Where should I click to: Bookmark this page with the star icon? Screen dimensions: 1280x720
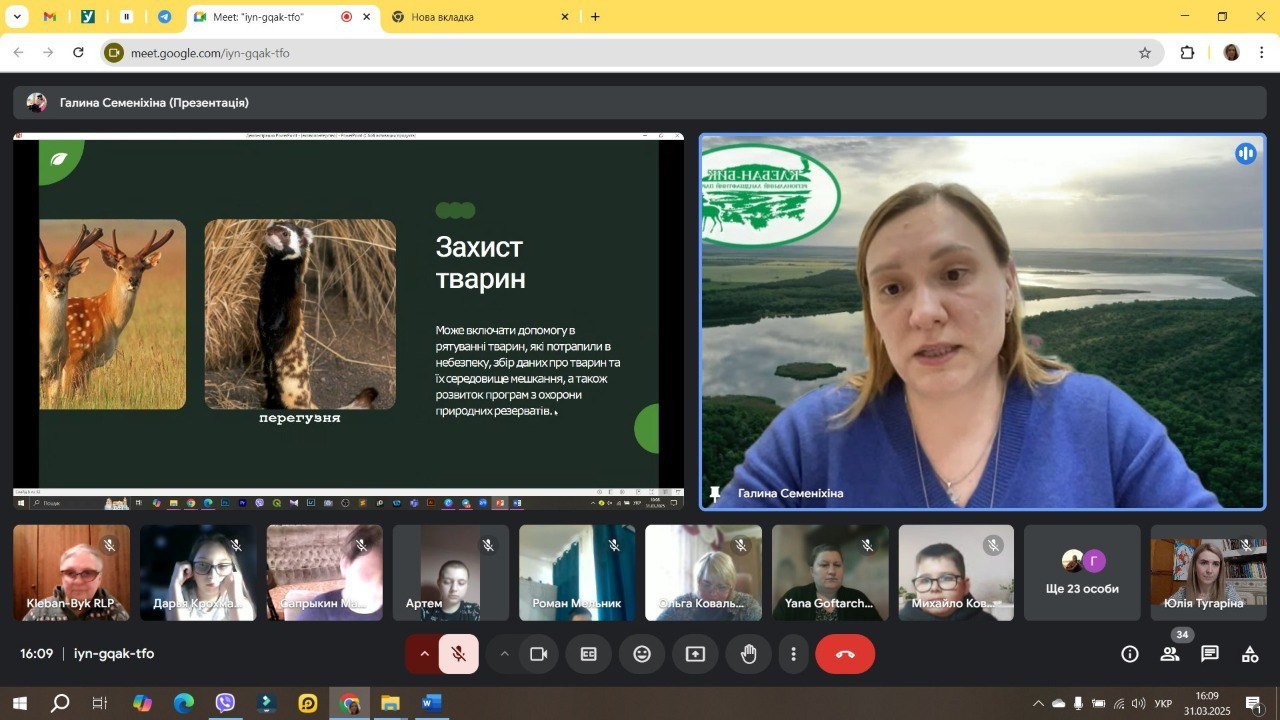point(1145,53)
